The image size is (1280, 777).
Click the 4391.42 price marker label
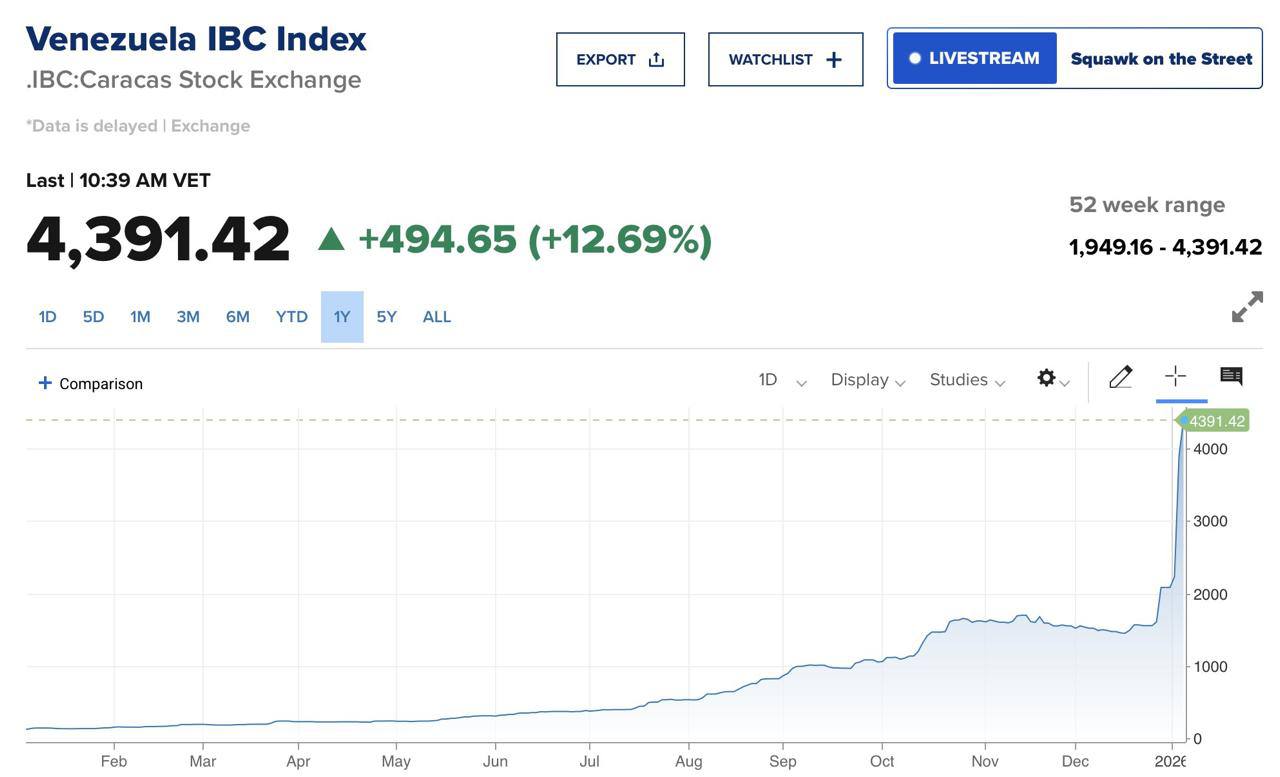coord(1216,421)
